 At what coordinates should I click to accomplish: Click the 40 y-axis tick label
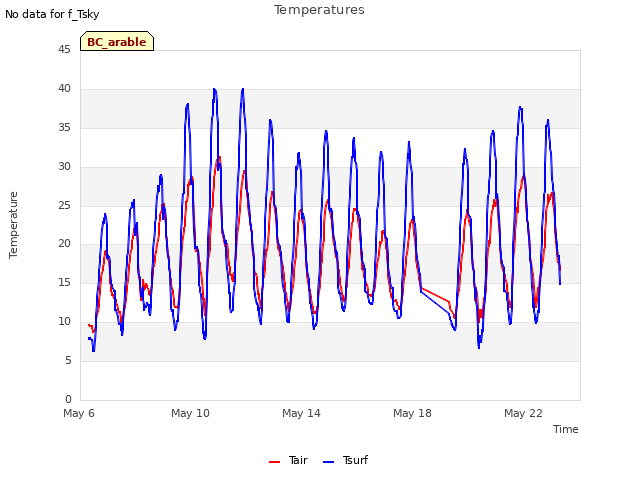64,89
